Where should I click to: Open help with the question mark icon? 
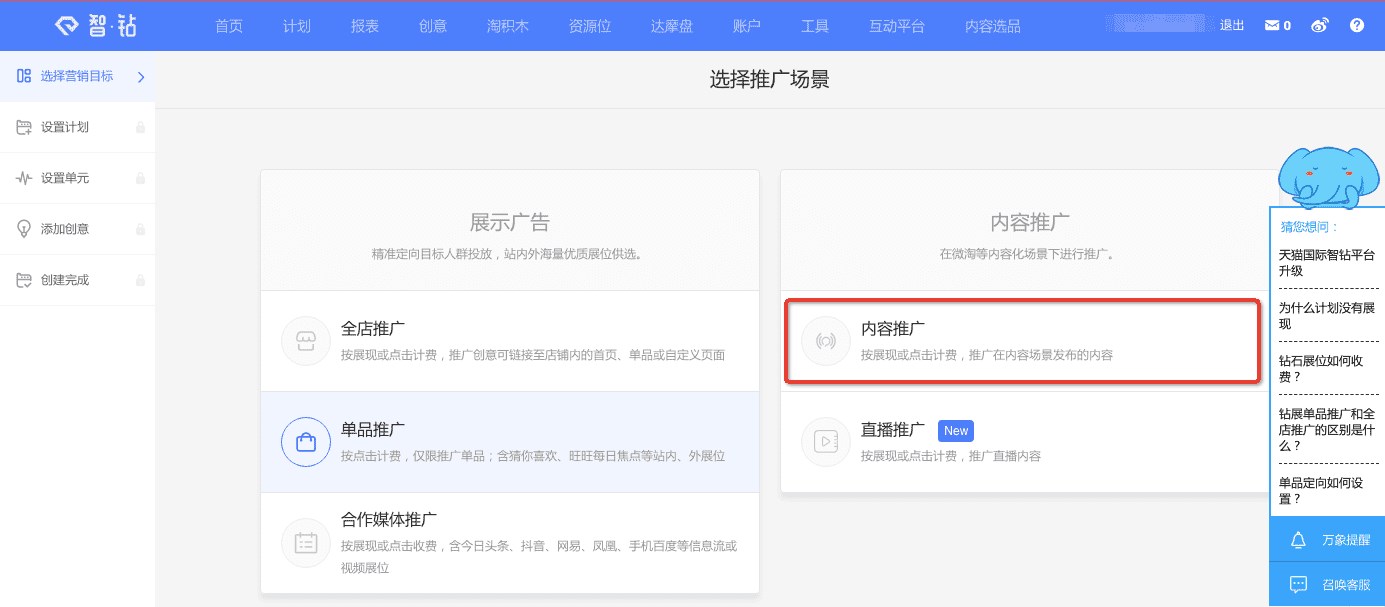coord(1356,25)
